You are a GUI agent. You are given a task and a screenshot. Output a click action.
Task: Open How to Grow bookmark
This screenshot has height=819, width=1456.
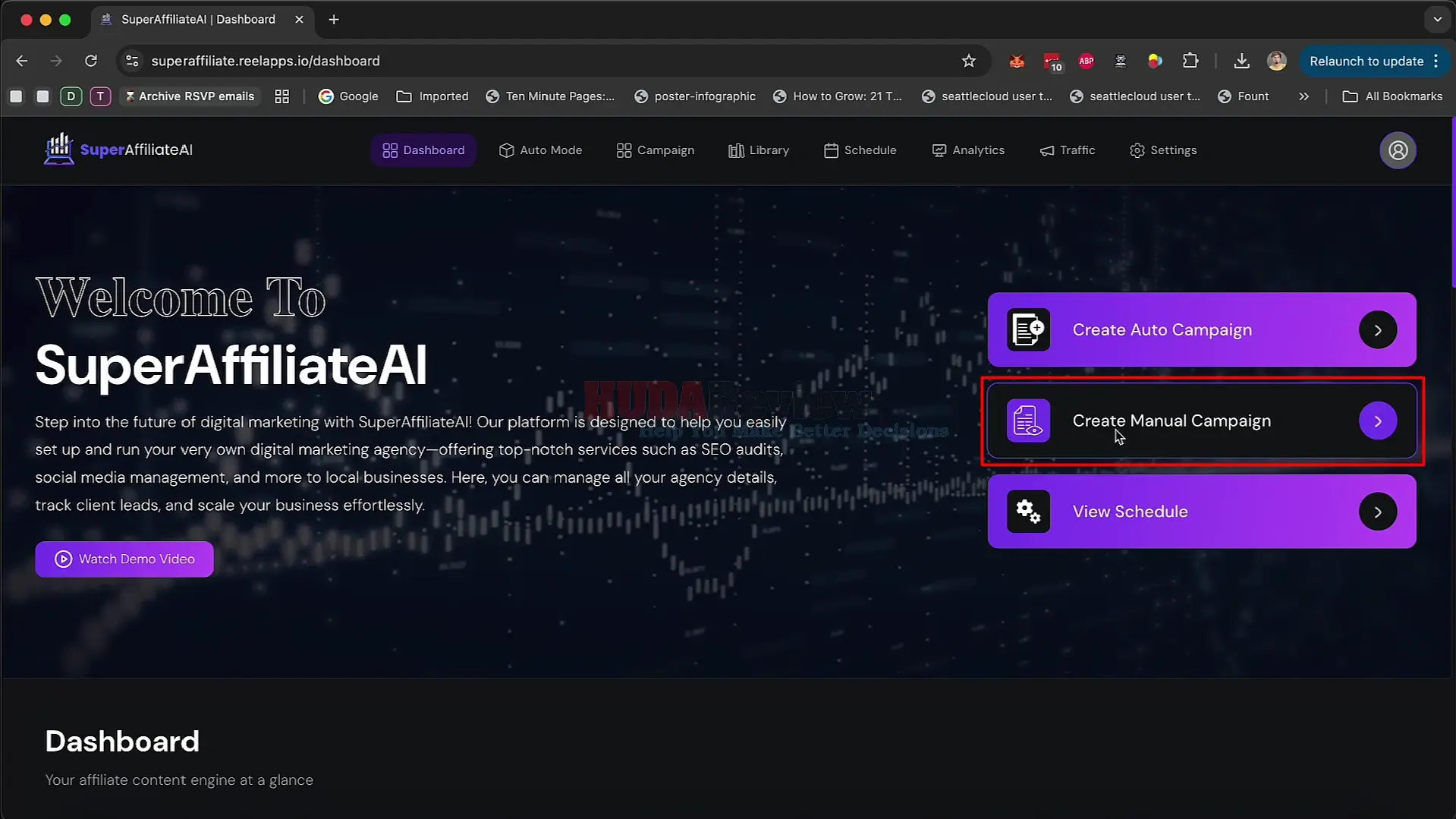pyautogui.click(x=838, y=96)
